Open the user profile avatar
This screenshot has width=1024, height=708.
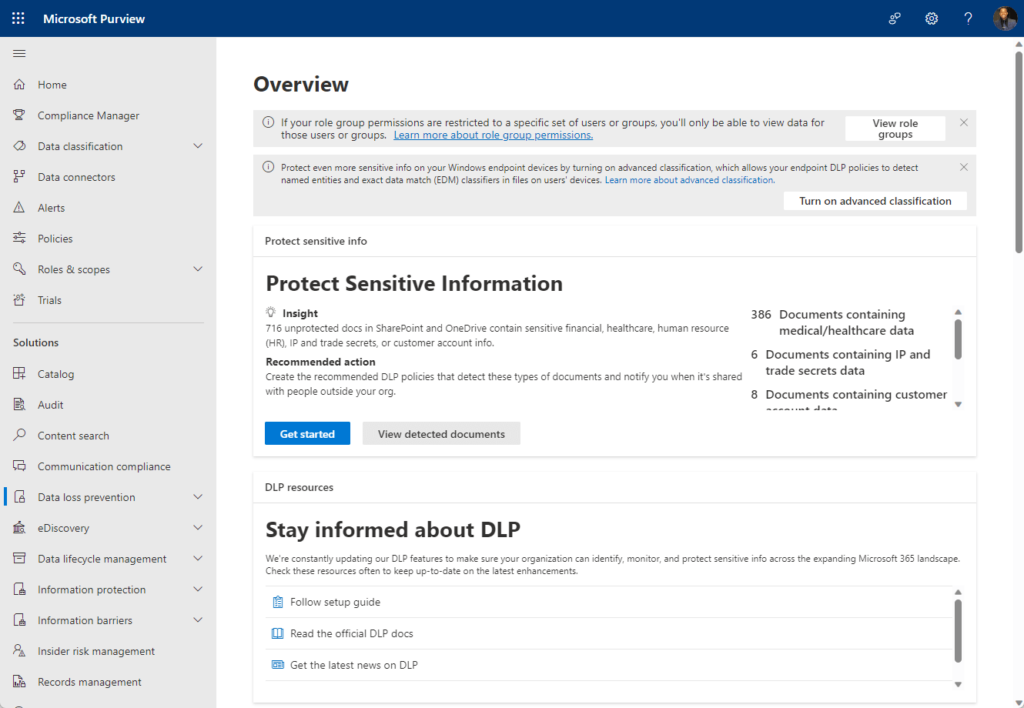[1004, 18]
